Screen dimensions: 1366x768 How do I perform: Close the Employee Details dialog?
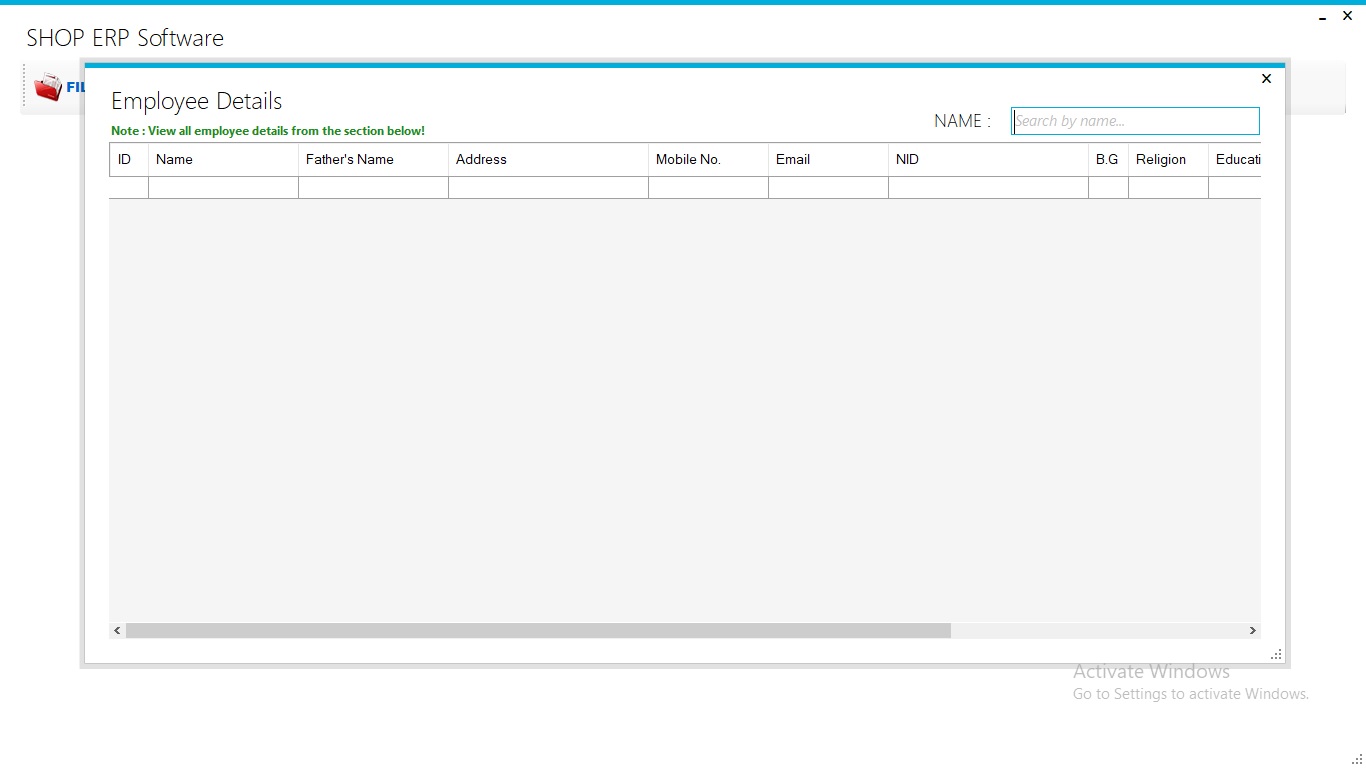click(1266, 78)
